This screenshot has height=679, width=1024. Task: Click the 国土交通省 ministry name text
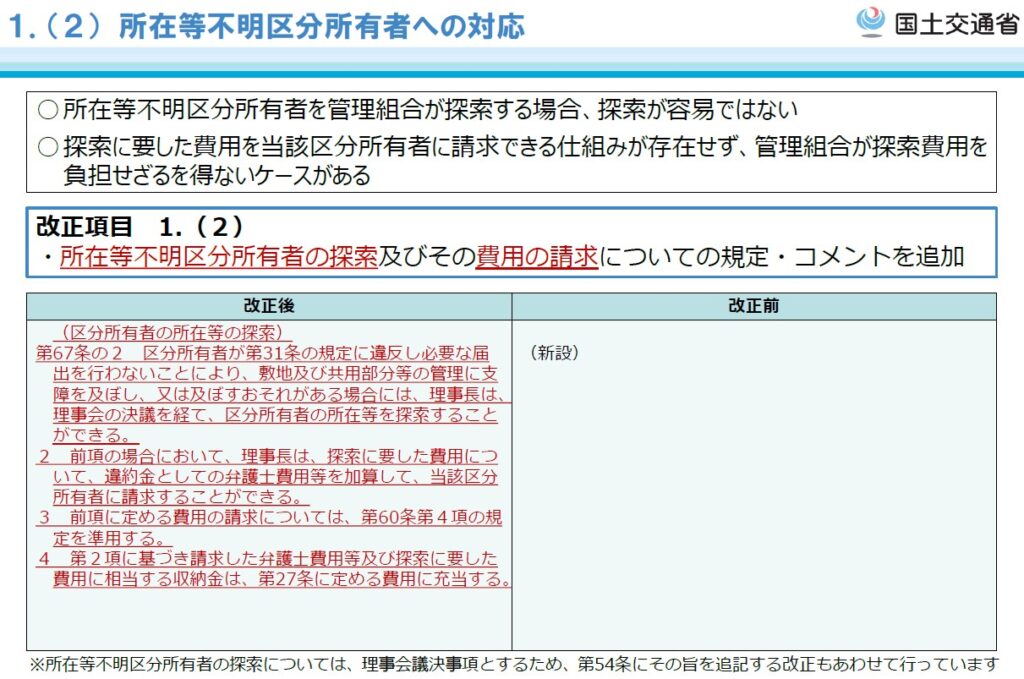click(956, 24)
